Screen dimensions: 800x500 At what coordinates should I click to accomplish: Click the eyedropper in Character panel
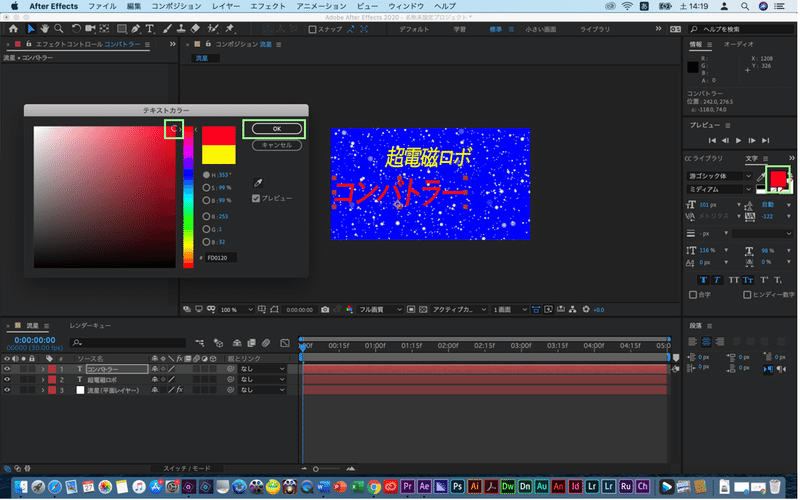(x=761, y=177)
